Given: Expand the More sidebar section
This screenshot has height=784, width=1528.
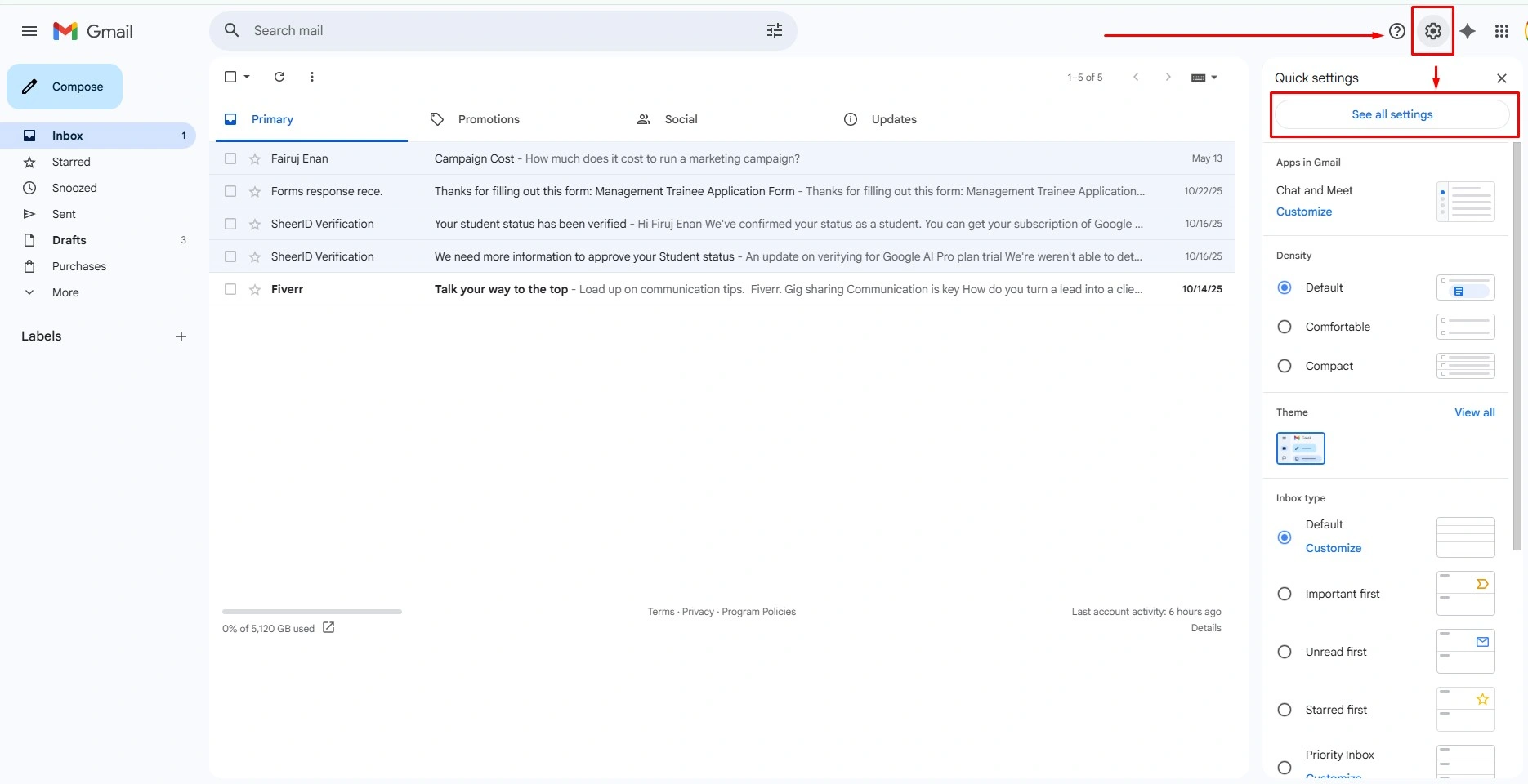Looking at the screenshot, I should (x=65, y=292).
